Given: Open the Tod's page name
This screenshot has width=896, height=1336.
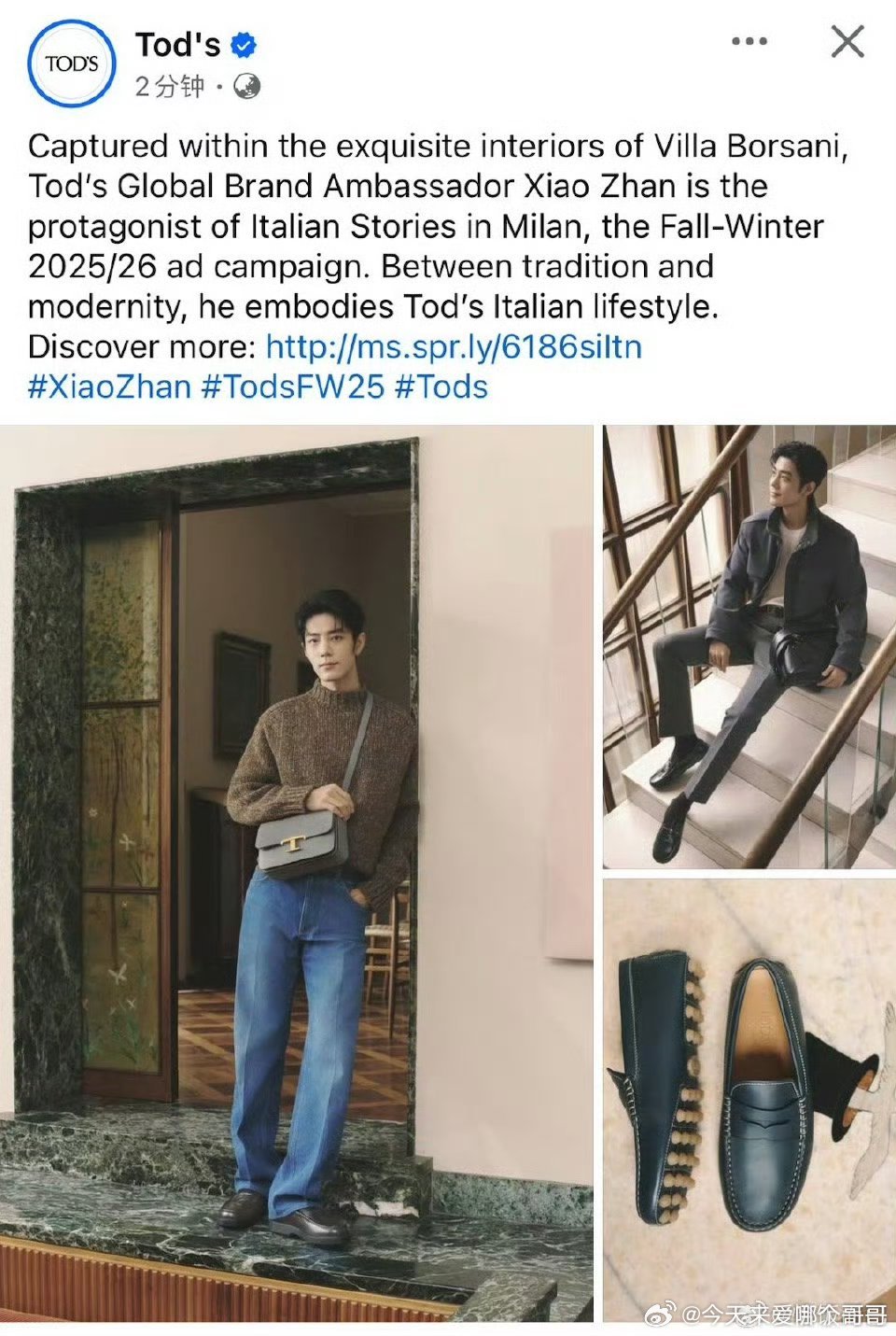Looking at the screenshot, I should coord(177,44).
